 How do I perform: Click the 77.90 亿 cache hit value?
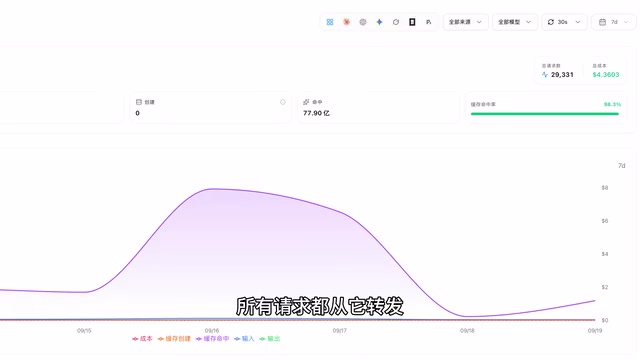(x=316, y=113)
